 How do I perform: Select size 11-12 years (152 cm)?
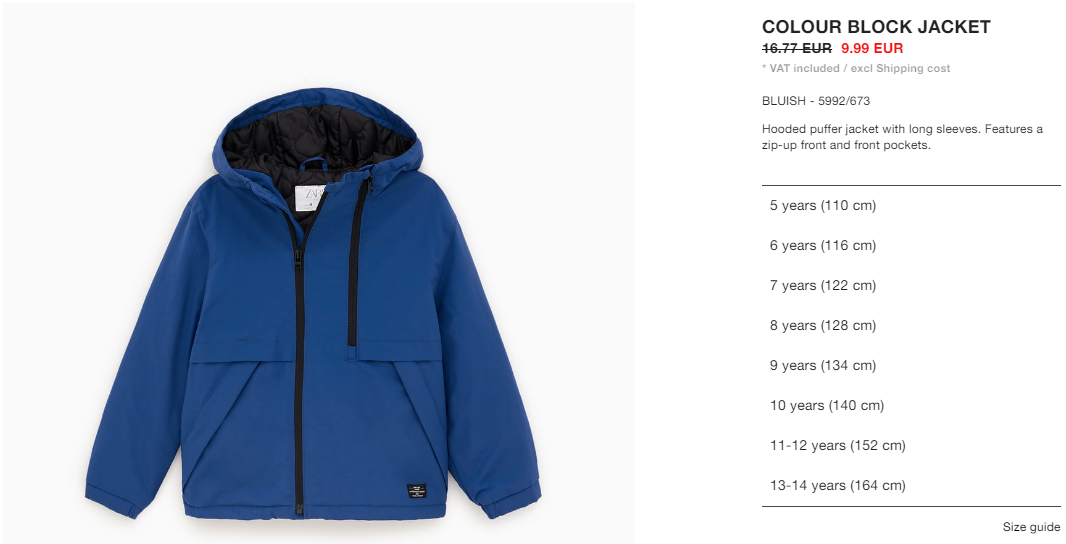pyautogui.click(x=910, y=445)
